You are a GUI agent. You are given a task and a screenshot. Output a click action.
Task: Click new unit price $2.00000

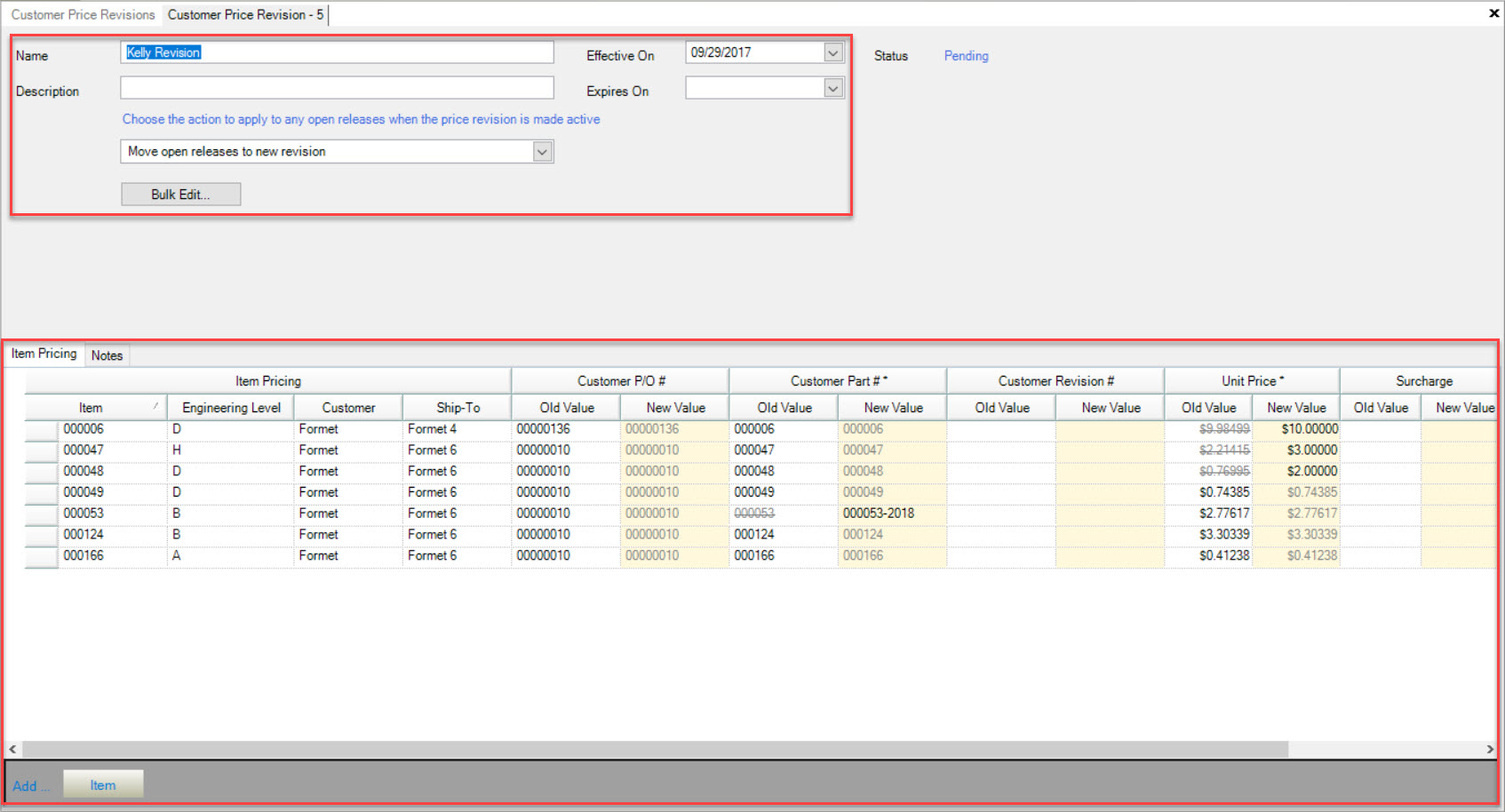pyautogui.click(x=1295, y=472)
